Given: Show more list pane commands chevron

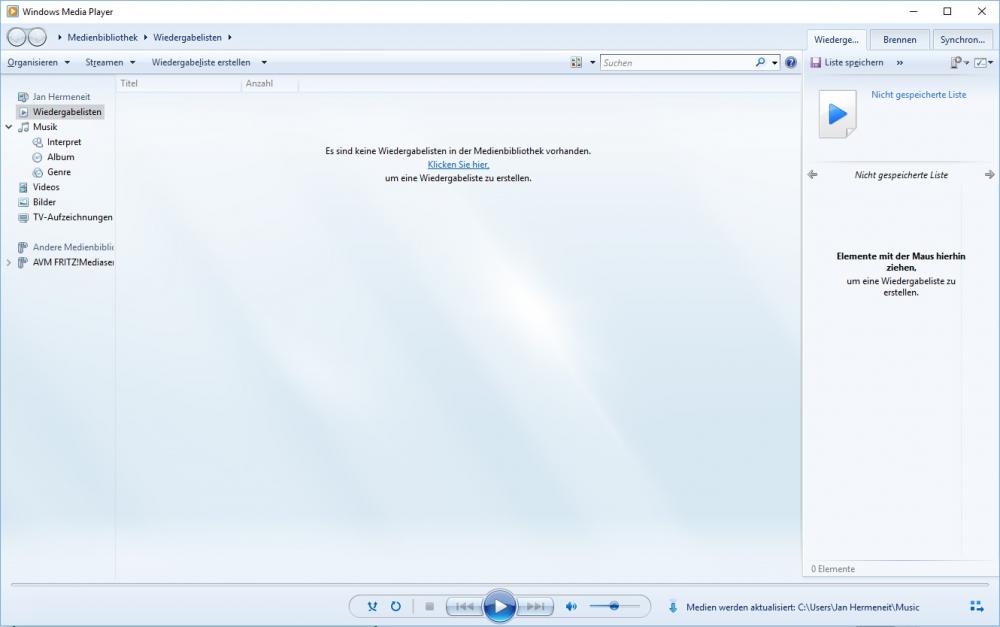Looking at the screenshot, I should (x=900, y=63).
